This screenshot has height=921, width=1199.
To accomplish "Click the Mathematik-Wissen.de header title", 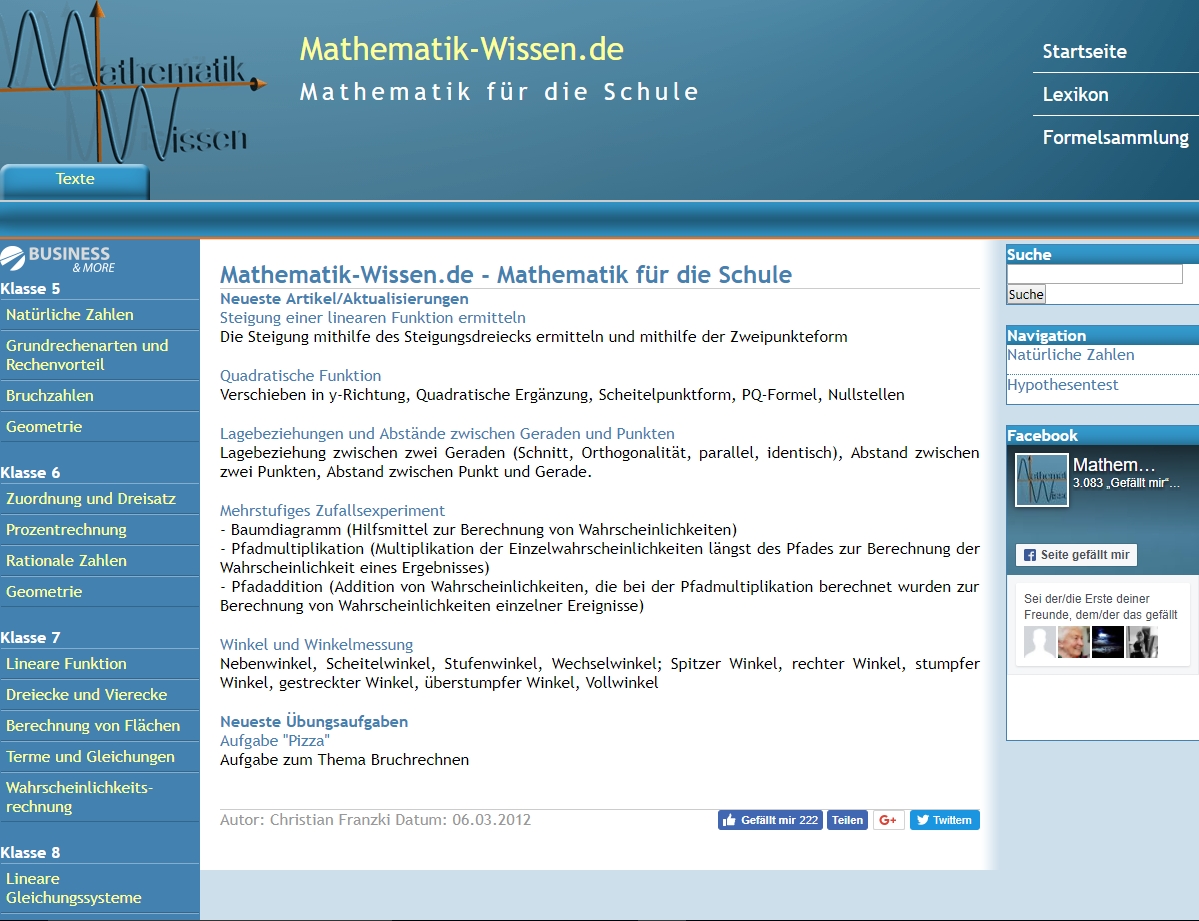I will [462, 49].
